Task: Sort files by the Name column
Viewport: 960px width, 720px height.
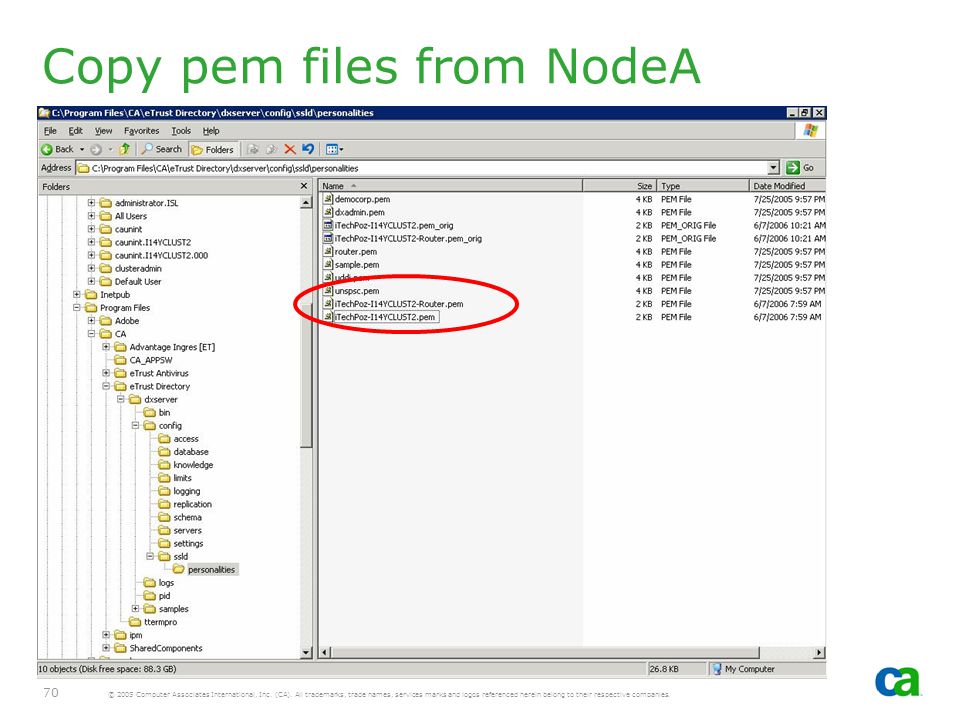Action: point(451,186)
